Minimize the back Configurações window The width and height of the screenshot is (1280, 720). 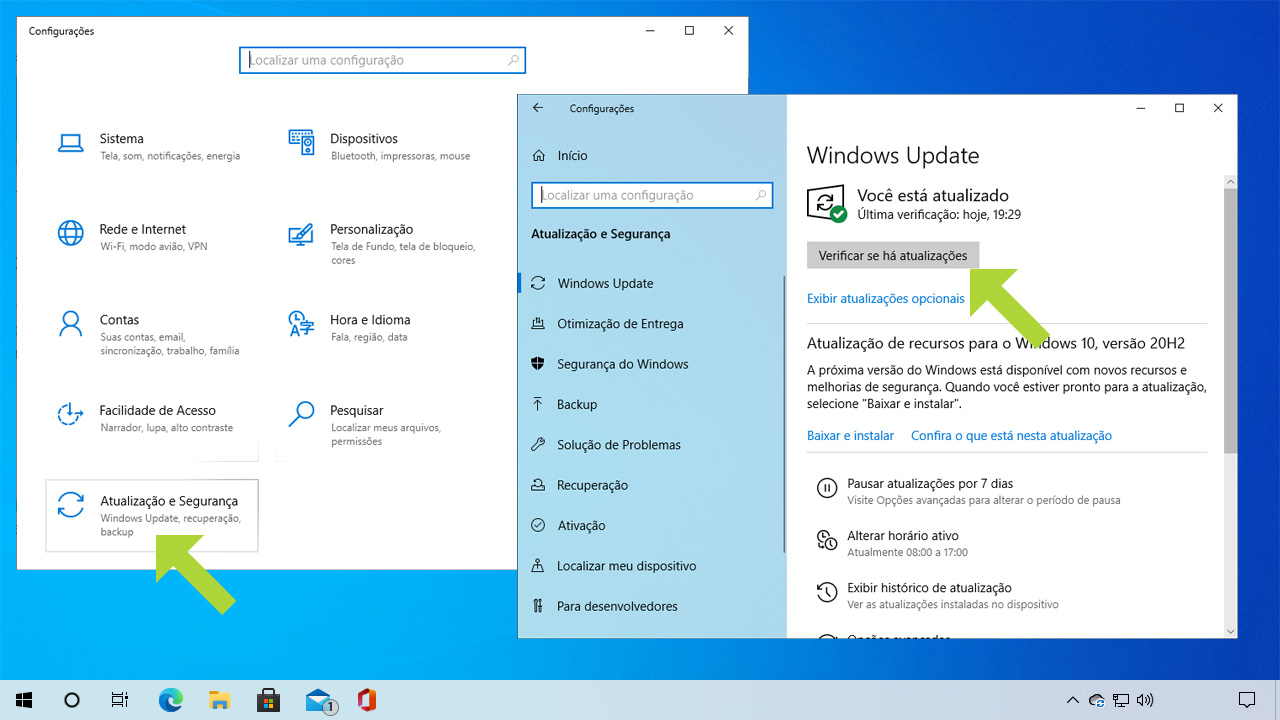click(x=650, y=31)
